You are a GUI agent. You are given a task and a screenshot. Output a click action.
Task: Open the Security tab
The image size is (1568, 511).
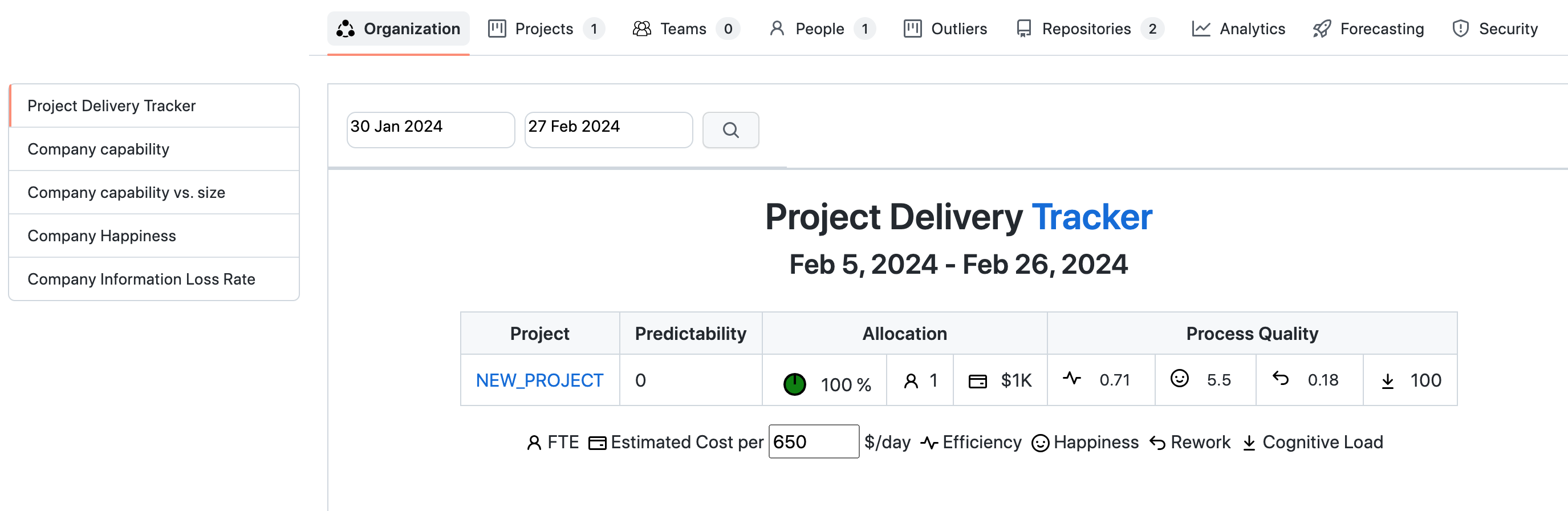(1495, 29)
